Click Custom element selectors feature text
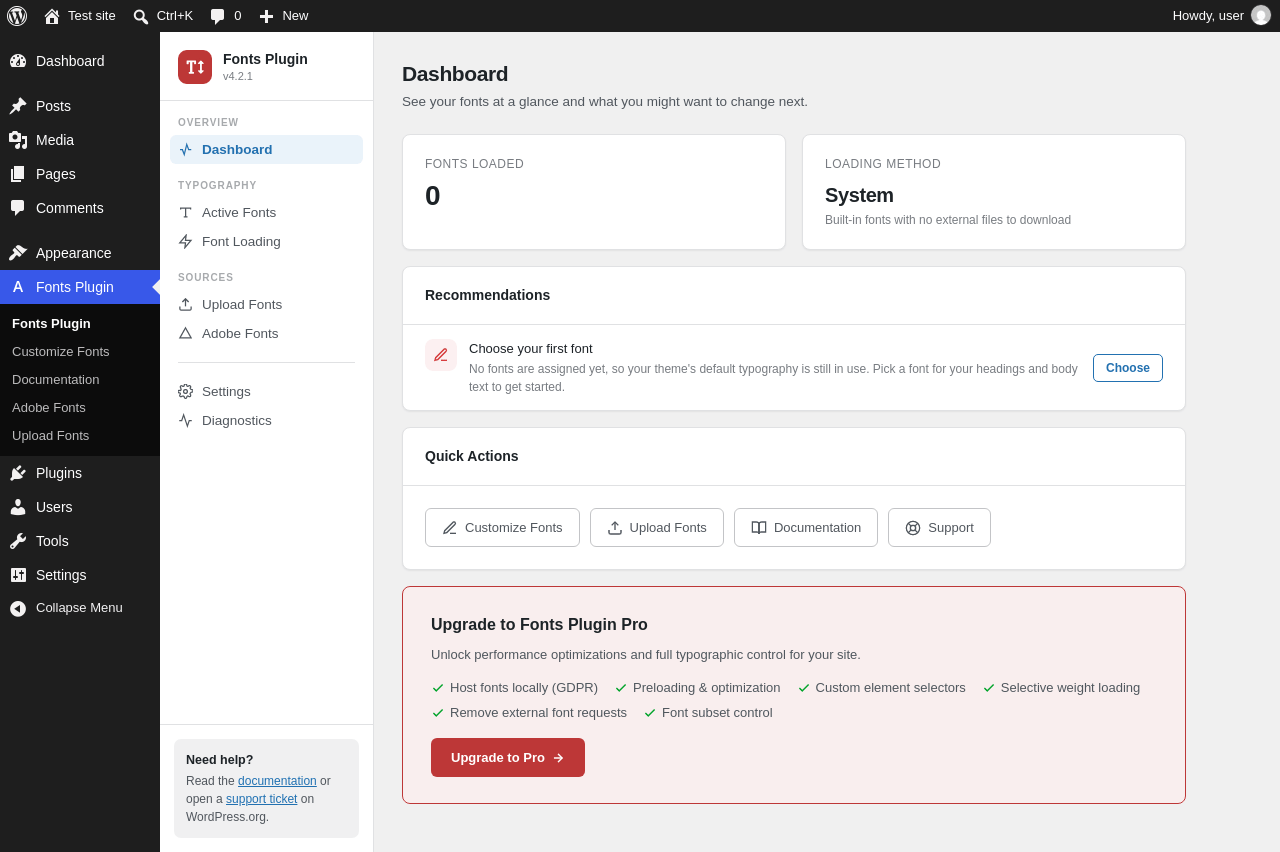This screenshot has width=1280, height=852. click(891, 688)
